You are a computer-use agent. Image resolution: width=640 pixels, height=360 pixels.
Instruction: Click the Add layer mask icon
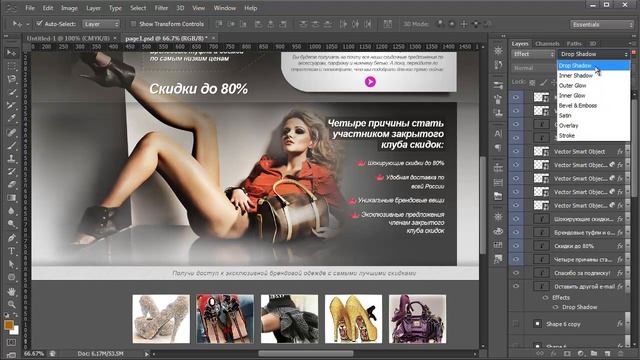click(567, 353)
